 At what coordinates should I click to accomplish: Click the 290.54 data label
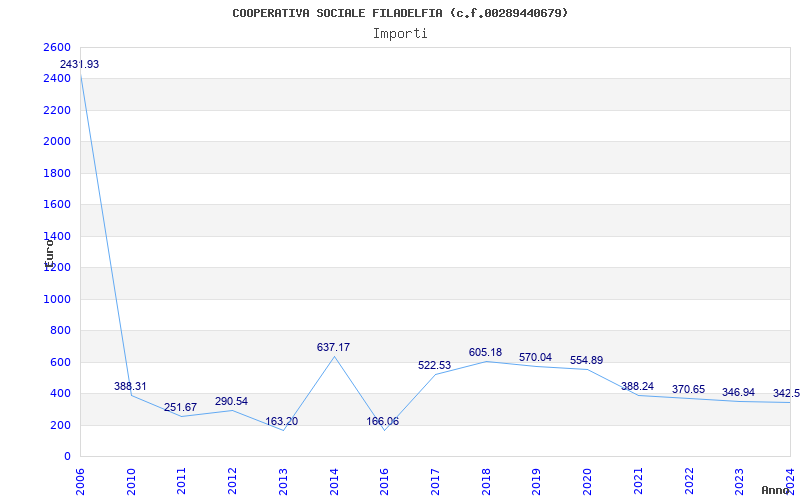pos(231,402)
